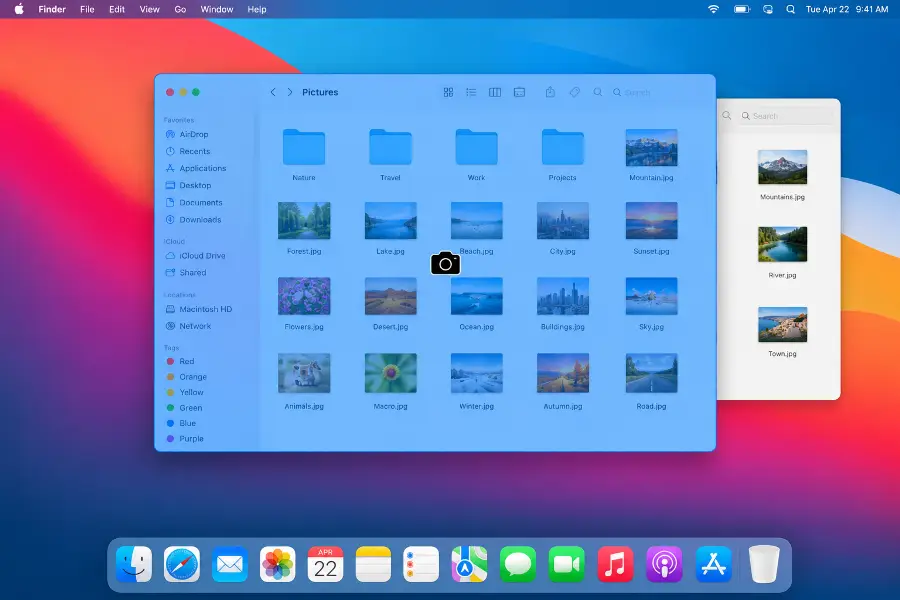Click the back window's Search field

coord(786,116)
